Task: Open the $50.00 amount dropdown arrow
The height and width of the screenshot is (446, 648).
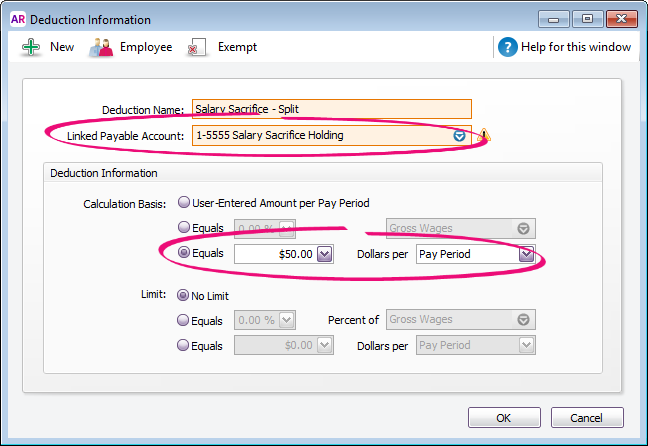Action: [x=324, y=254]
